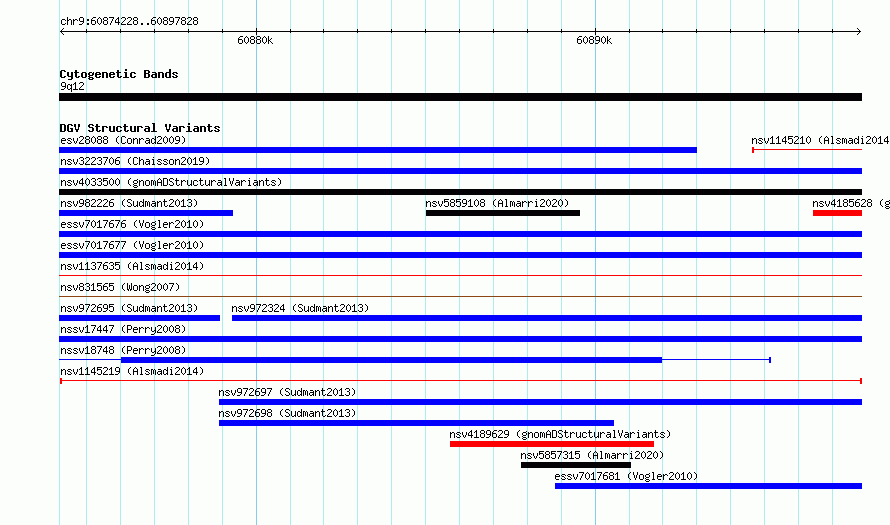Image resolution: width=890 pixels, height=525 pixels.
Task: Select the nsv4185628 short red bar
Action: pos(837,213)
